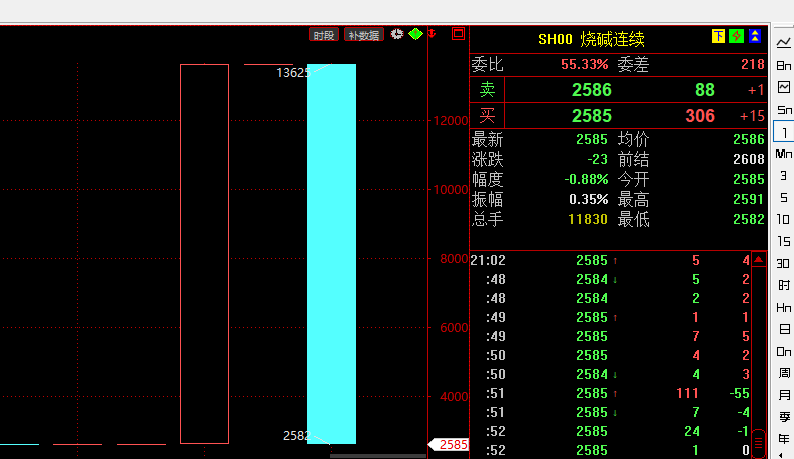
Task: Select the line chart icon in period sidebar
Action: point(784,43)
